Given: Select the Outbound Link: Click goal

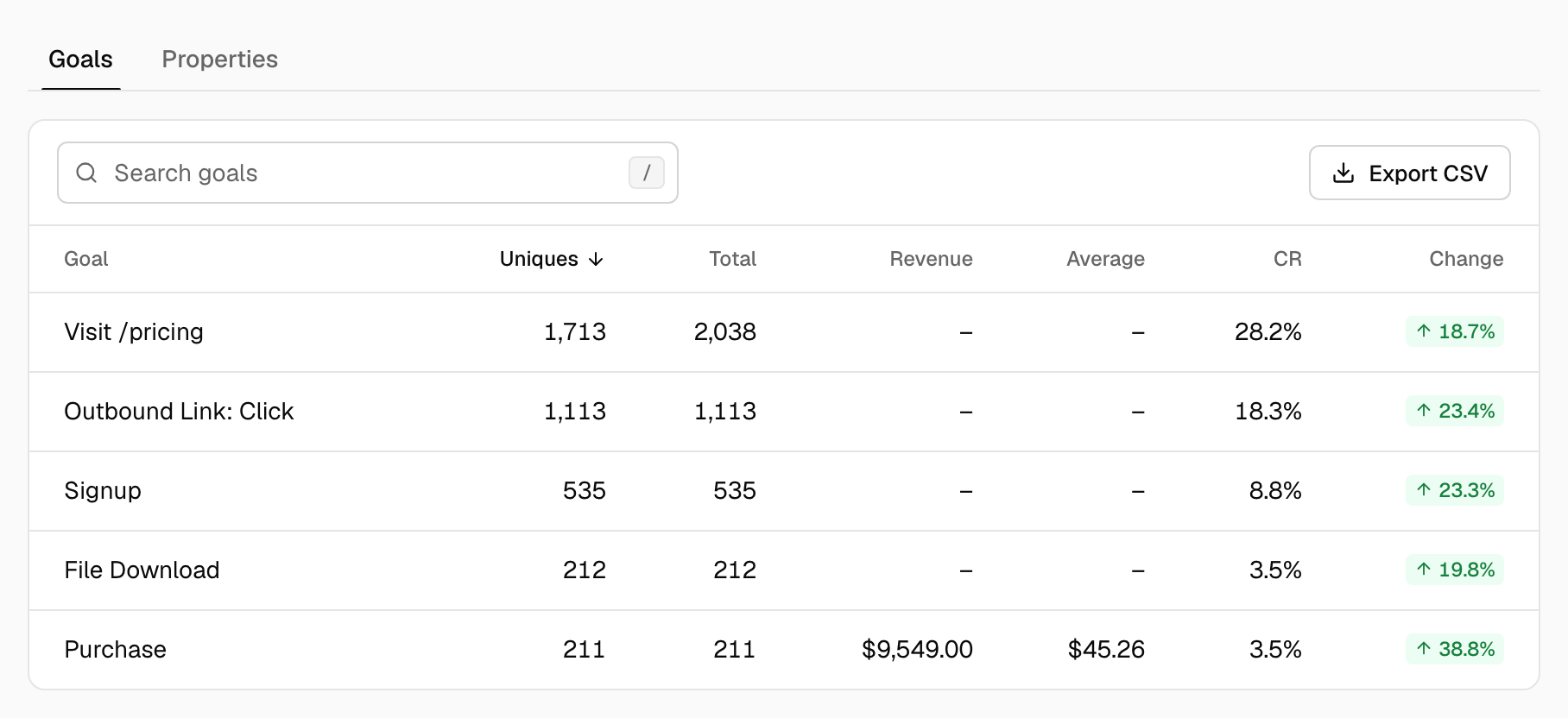Looking at the screenshot, I should click(179, 412).
